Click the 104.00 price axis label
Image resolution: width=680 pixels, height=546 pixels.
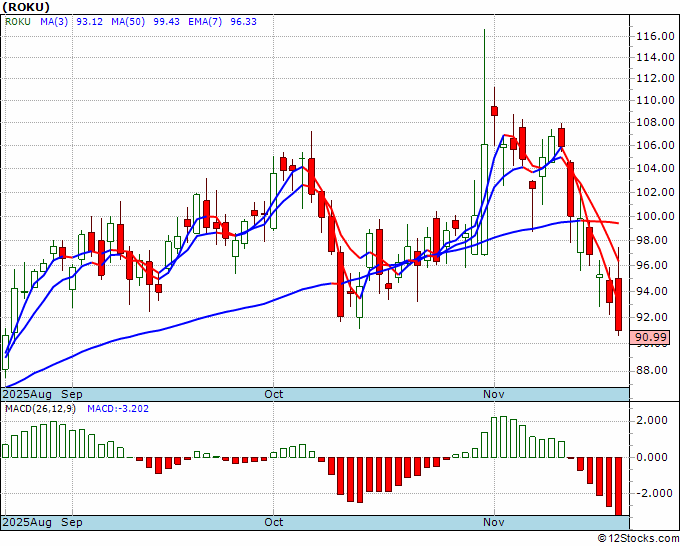655,168
